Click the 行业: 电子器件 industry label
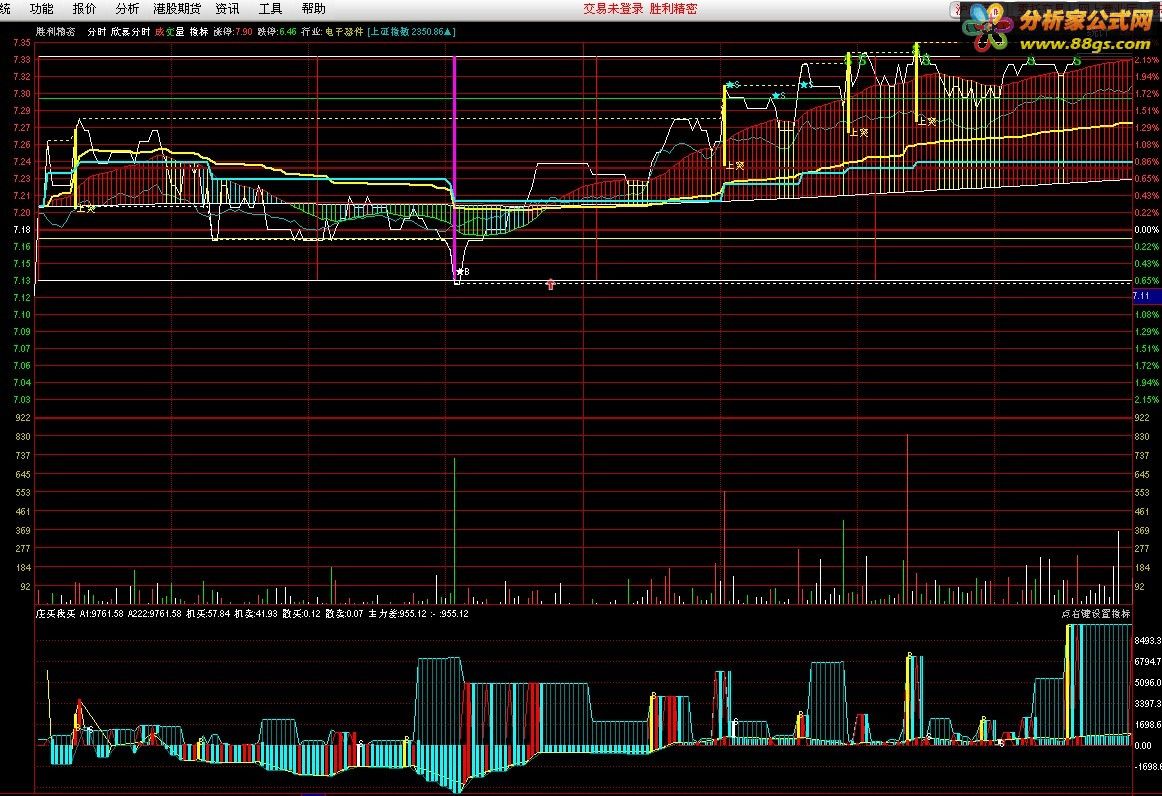 click(332, 32)
